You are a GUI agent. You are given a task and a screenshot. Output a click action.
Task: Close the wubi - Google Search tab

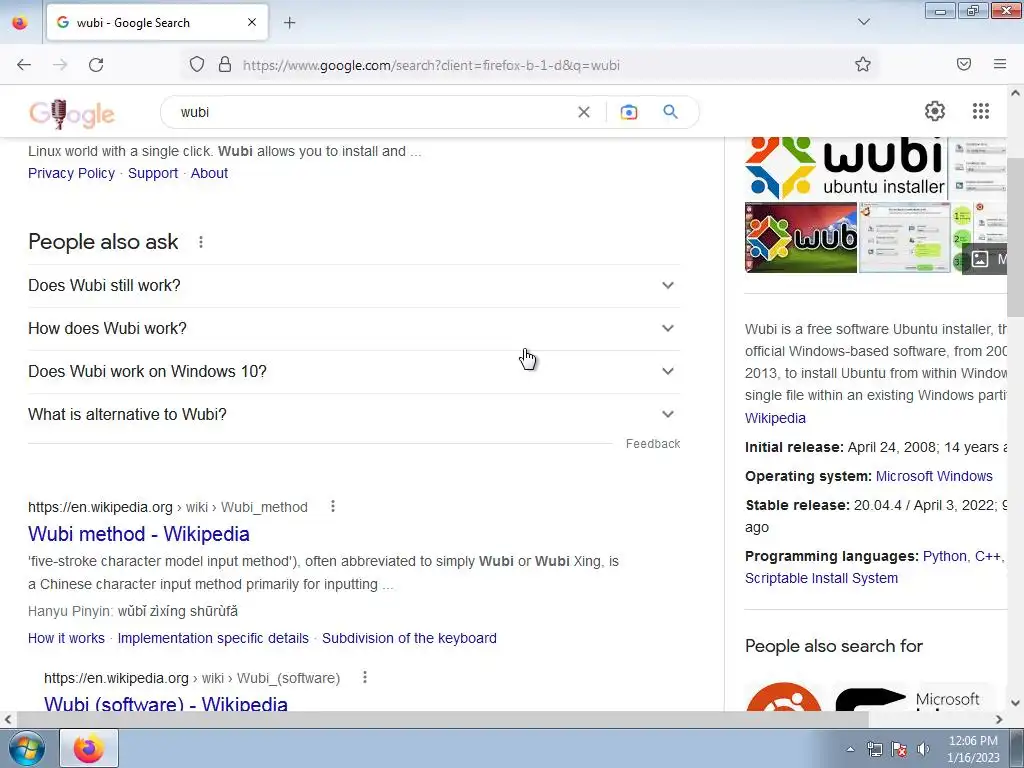(x=252, y=22)
